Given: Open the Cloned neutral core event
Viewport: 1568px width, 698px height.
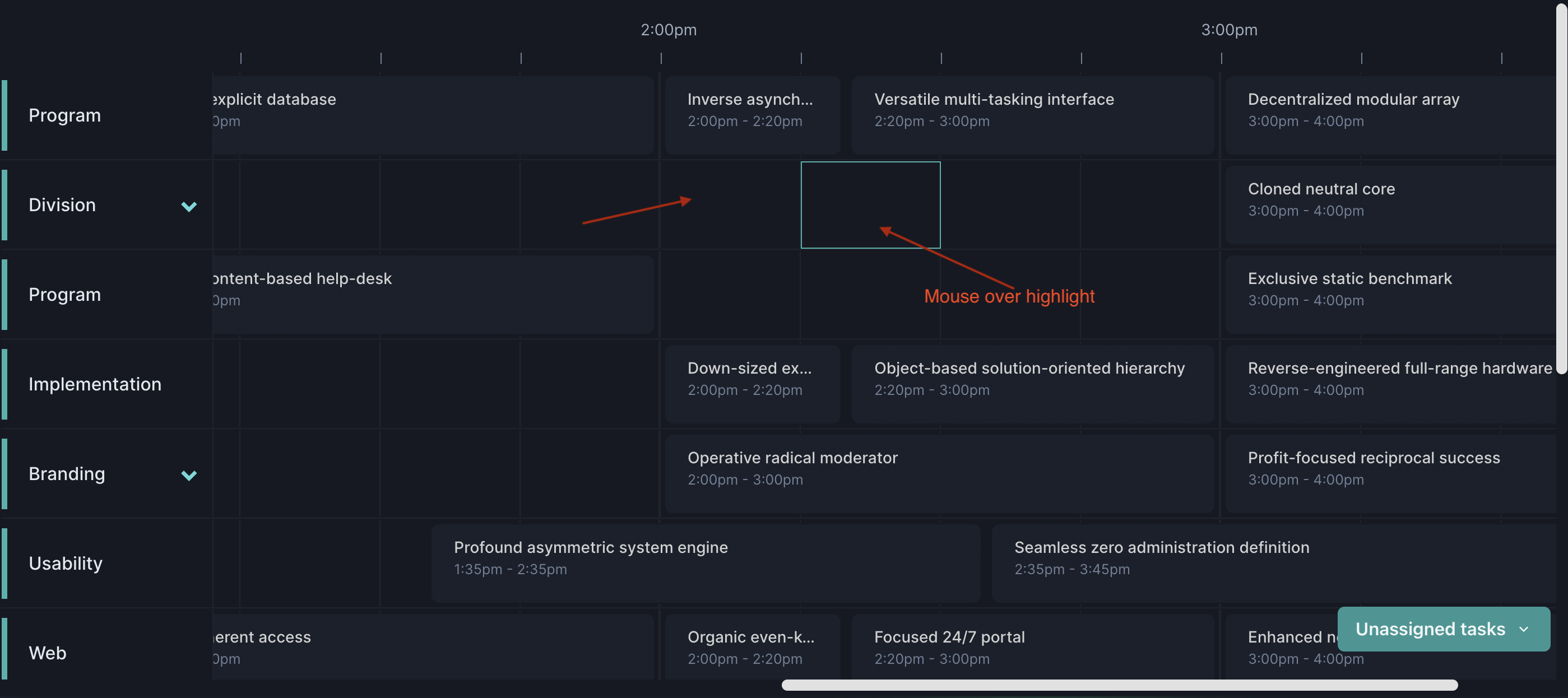Looking at the screenshot, I should [x=1391, y=204].
